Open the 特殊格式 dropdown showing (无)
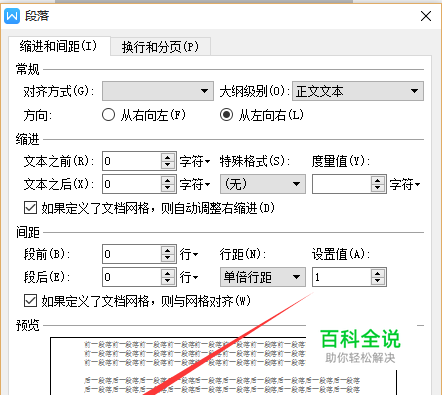 click(263, 184)
